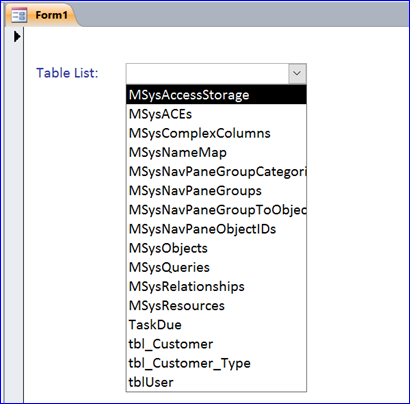Click inside the Table List combo box field
Screen dimensions: 410x404
(207, 73)
